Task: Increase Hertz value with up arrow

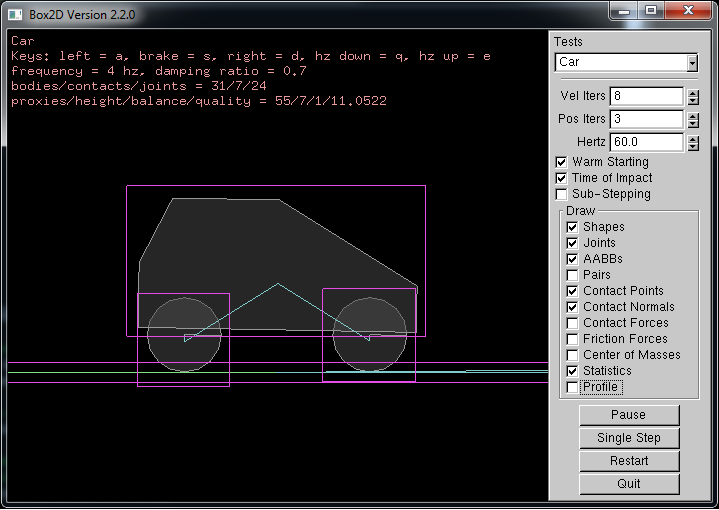Action: tap(692, 138)
